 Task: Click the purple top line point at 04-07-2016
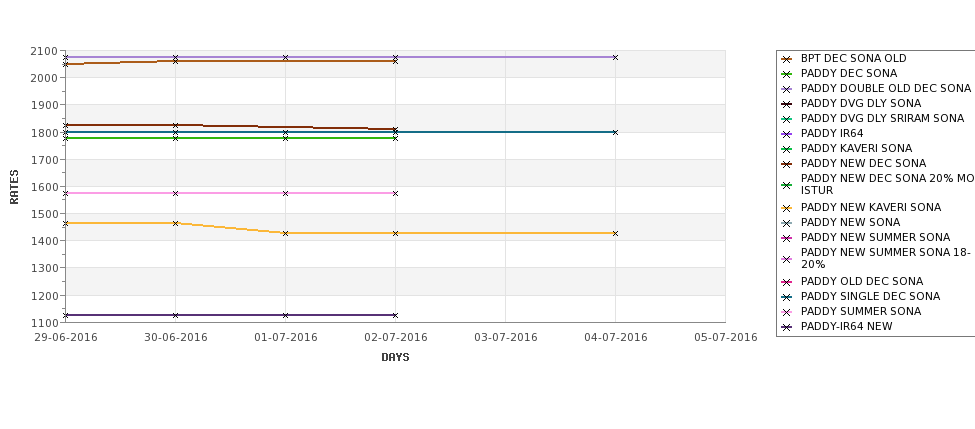pyautogui.click(x=615, y=57)
